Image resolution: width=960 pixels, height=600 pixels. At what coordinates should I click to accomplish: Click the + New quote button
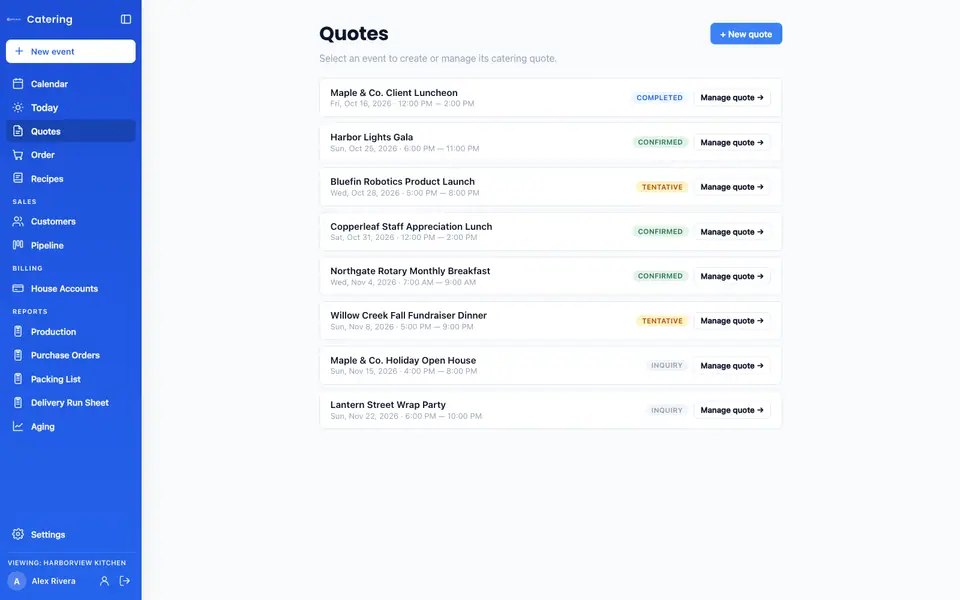point(746,34)
